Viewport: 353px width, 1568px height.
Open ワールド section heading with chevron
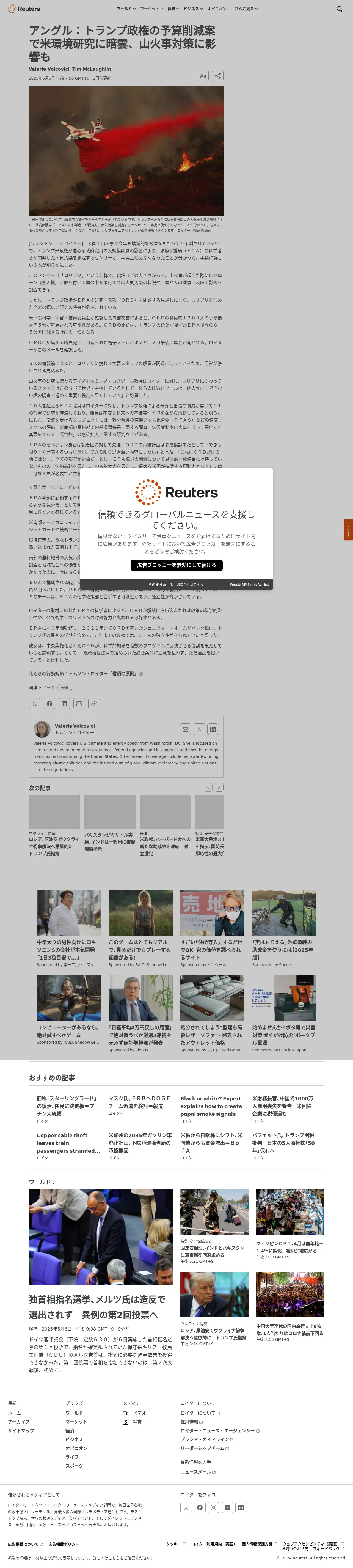pos(42,1182)
